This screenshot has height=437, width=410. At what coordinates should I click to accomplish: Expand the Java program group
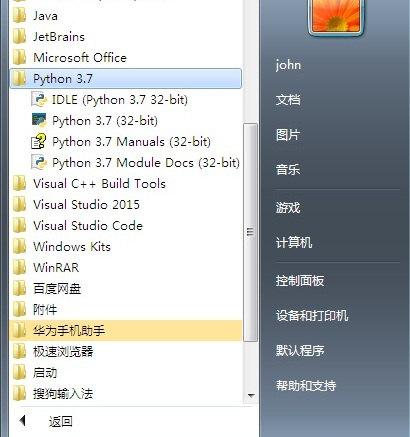pos(45,16)
